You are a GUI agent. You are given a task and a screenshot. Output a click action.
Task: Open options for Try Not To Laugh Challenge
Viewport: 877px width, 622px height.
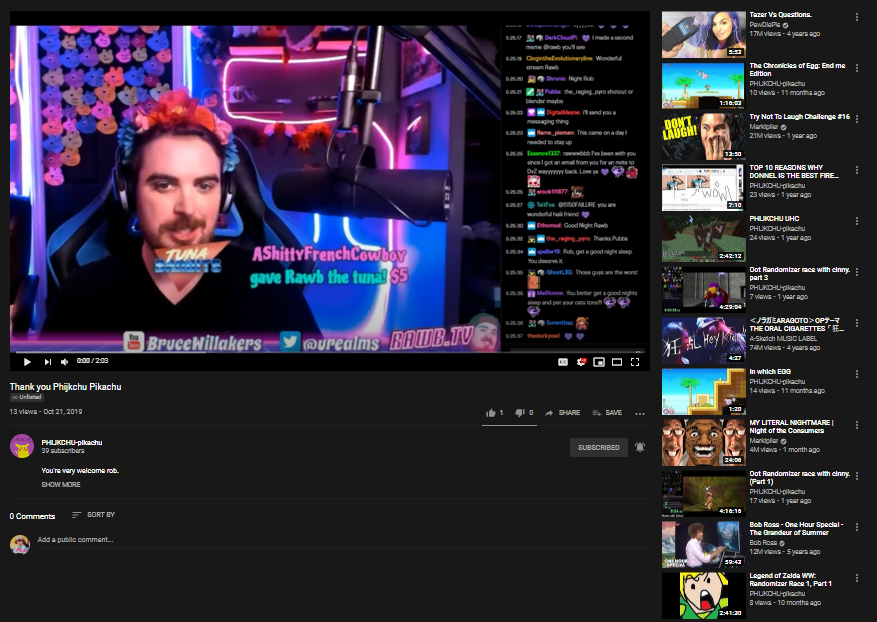(x=856, y=119)
